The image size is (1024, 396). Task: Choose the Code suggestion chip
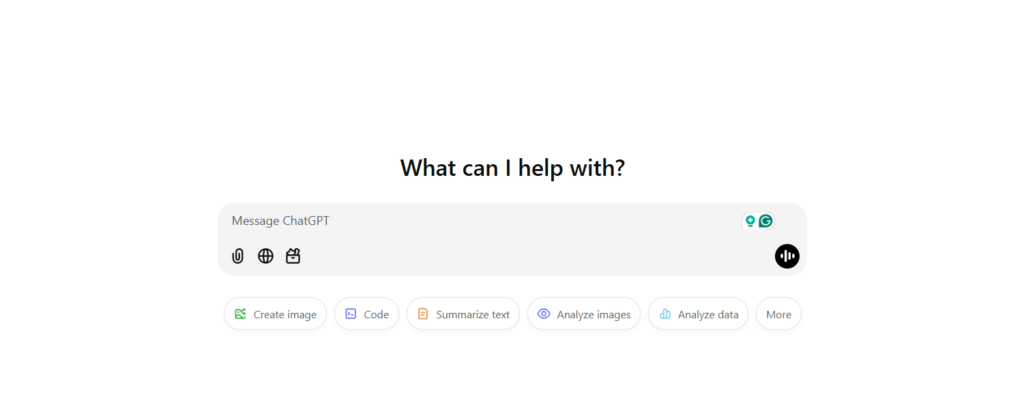tap(366, 314)
